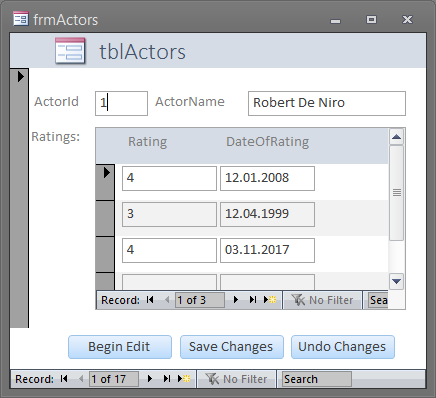Screen dimensions: 436x398
Task: Click the ActorId label
Action: tap(56, 102)
